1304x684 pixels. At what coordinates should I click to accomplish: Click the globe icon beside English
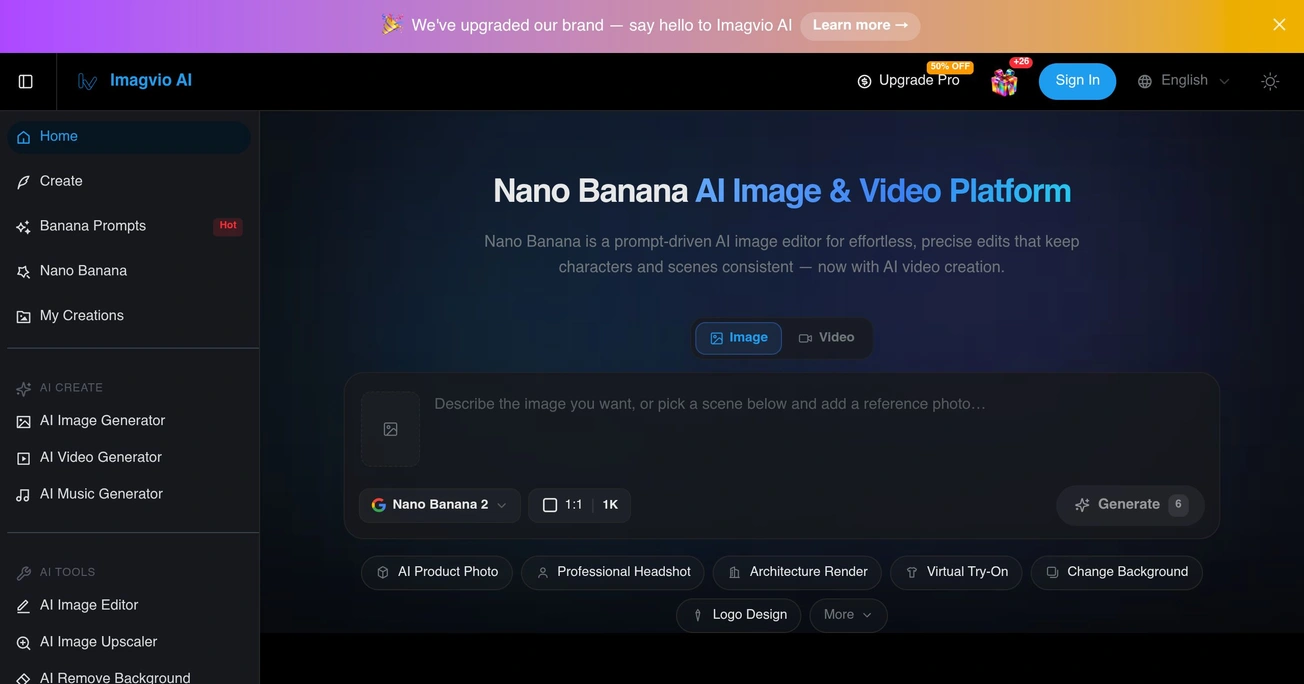(x=1145, y=82)
